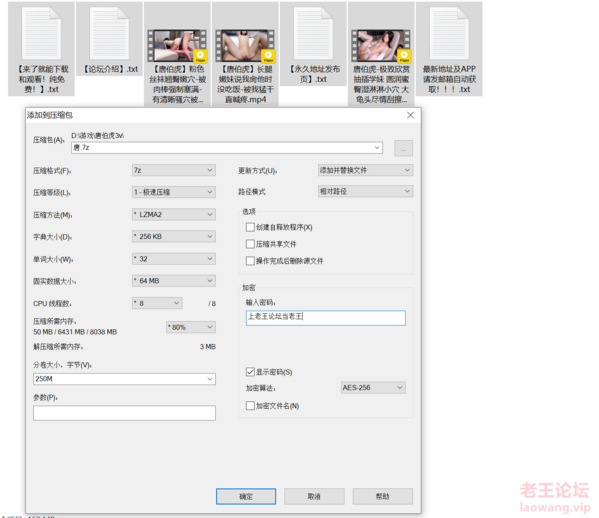
Task: Enable 创建自释放程序 checkbox
Action: tap(250, 227)
